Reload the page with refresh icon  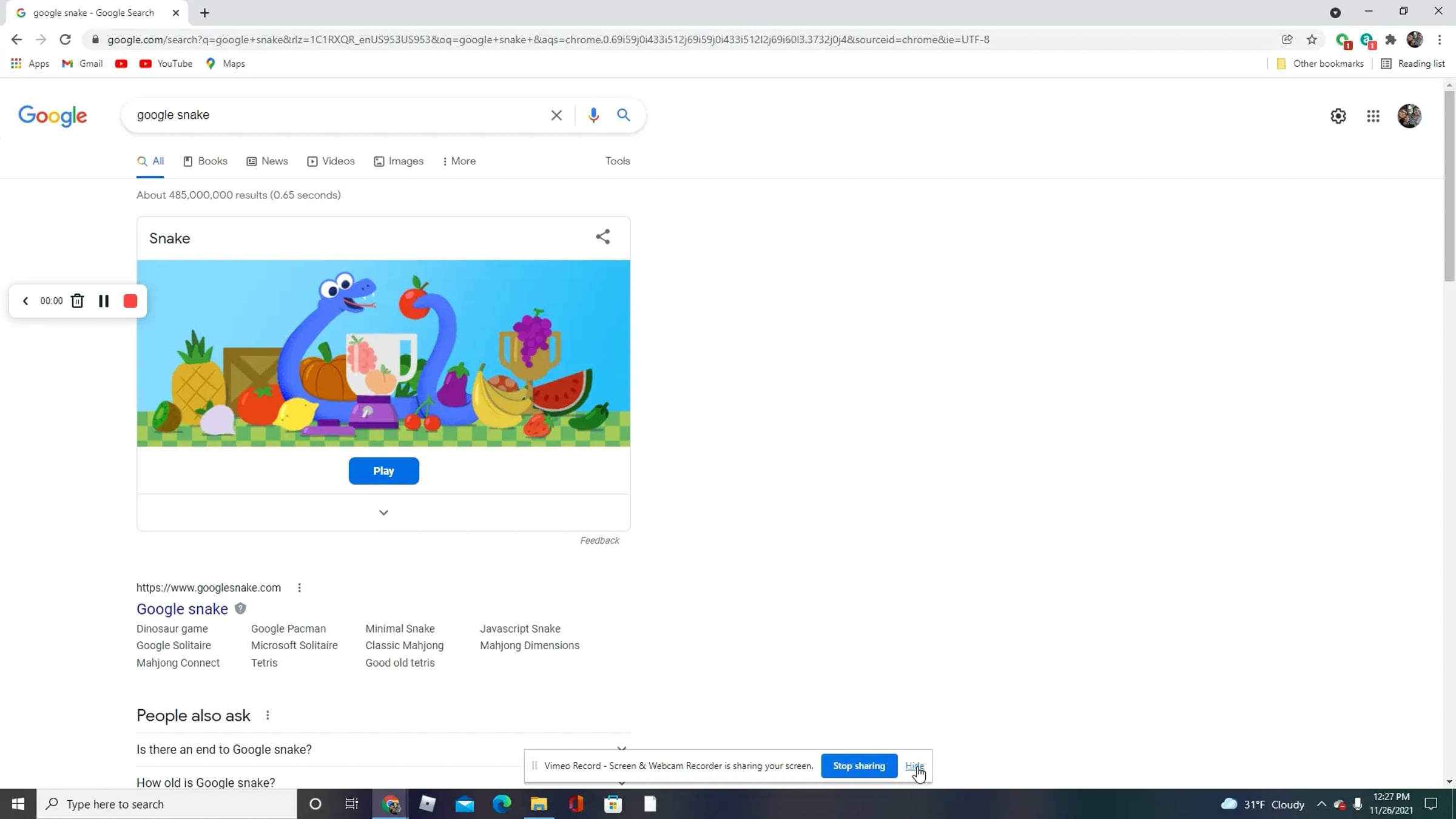(65, 39)
